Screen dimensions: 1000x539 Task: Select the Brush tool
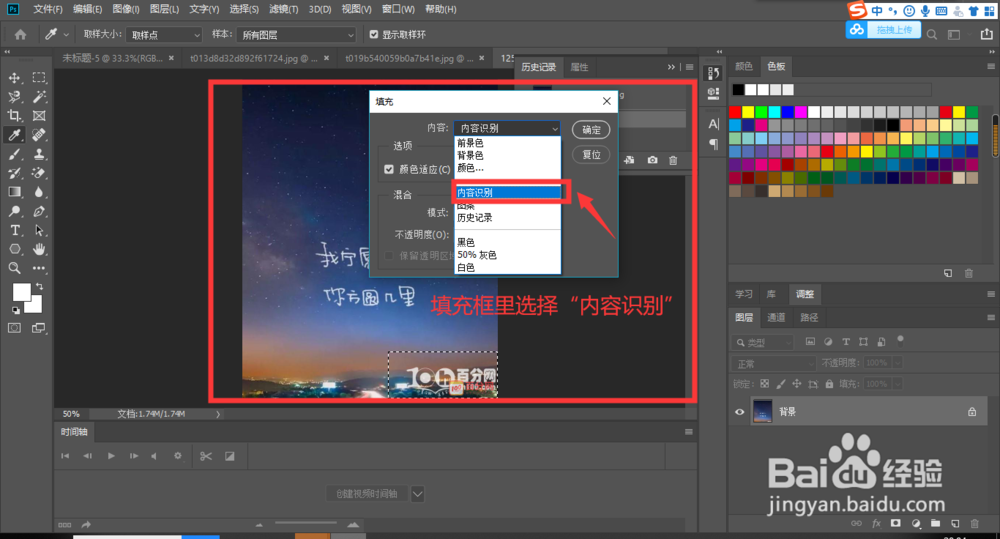coord(14,154)
